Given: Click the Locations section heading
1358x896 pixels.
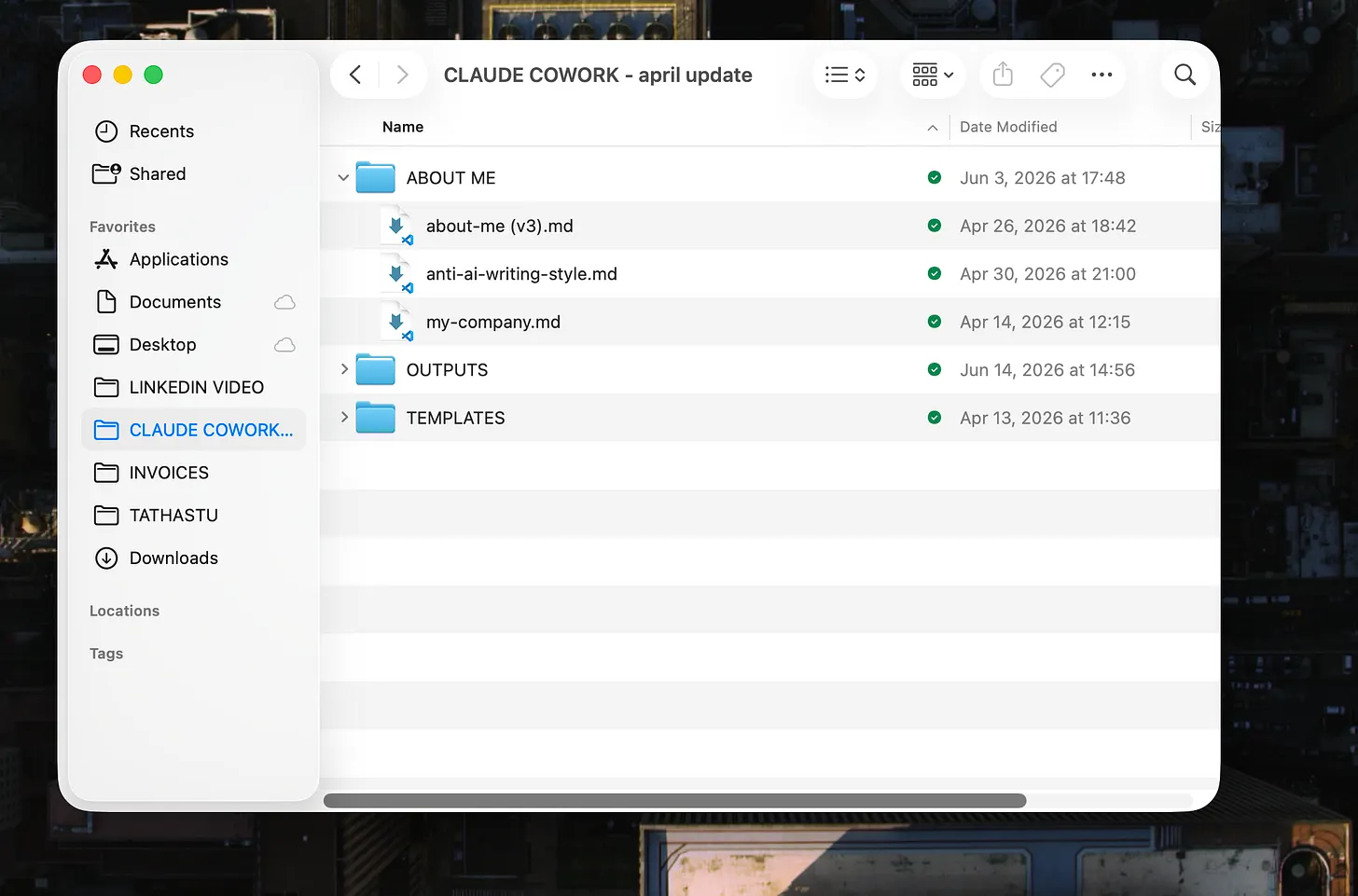Looking at the screenshot, I should (x=124, y=611).
